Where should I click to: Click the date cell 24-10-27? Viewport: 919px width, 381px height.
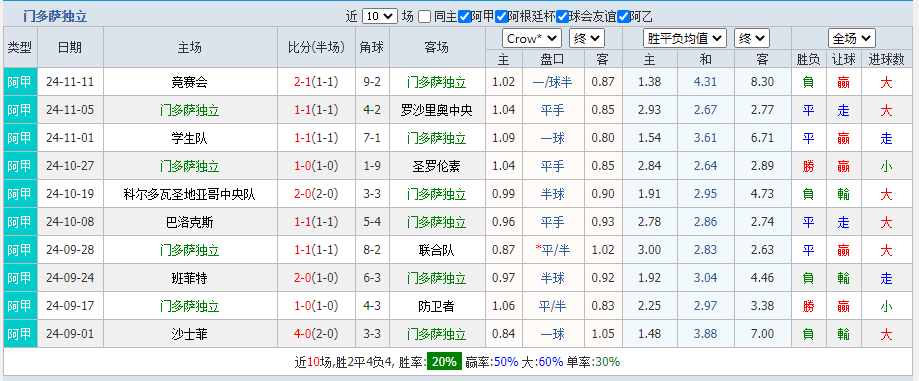[70, 166]
